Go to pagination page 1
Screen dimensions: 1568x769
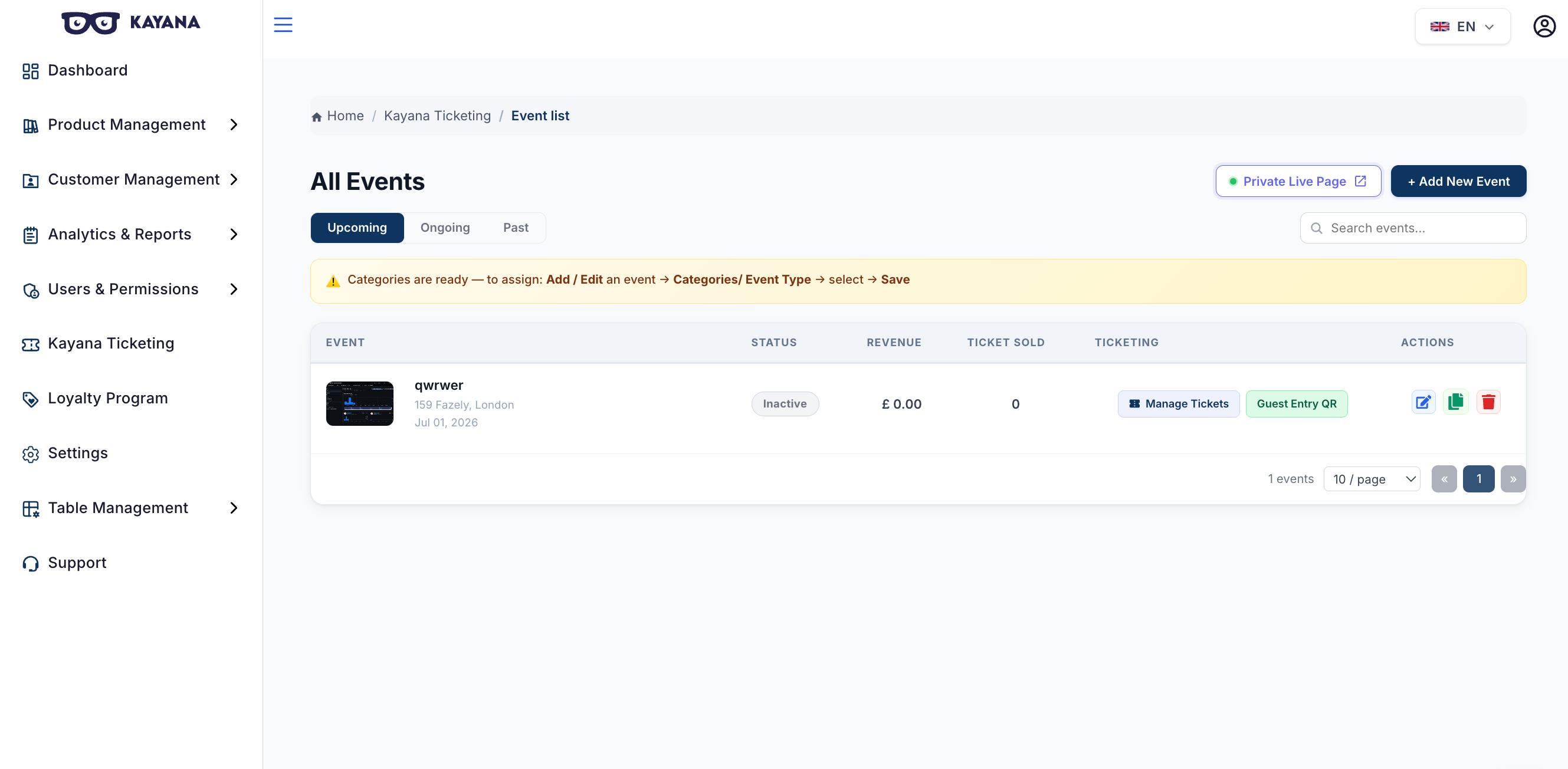pyautogui.click(x=1478, y=479)
